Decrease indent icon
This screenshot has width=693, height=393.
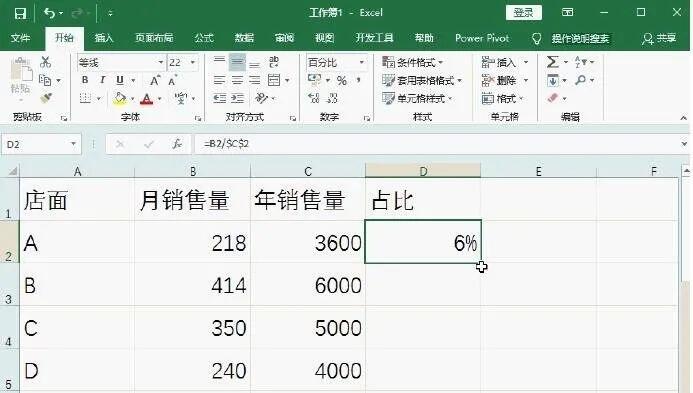coord(219,98)
